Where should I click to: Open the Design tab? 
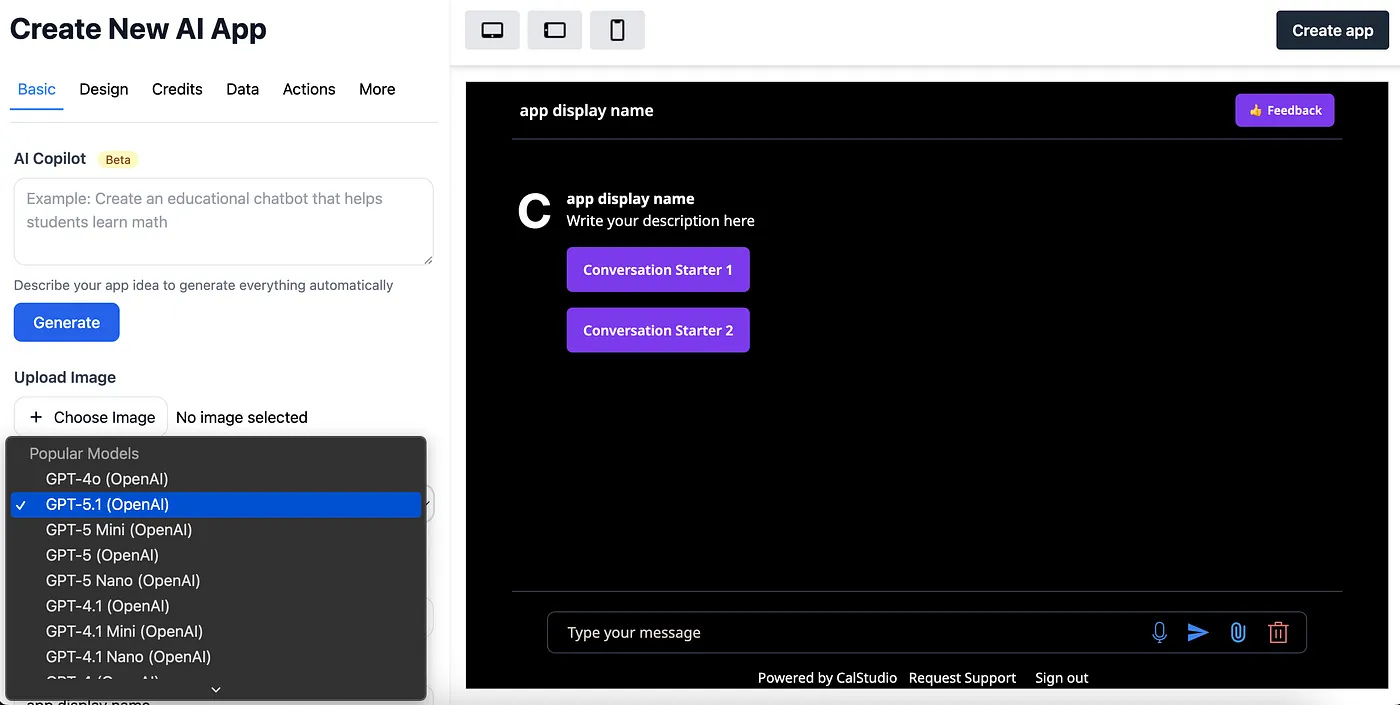click(104, 89)
